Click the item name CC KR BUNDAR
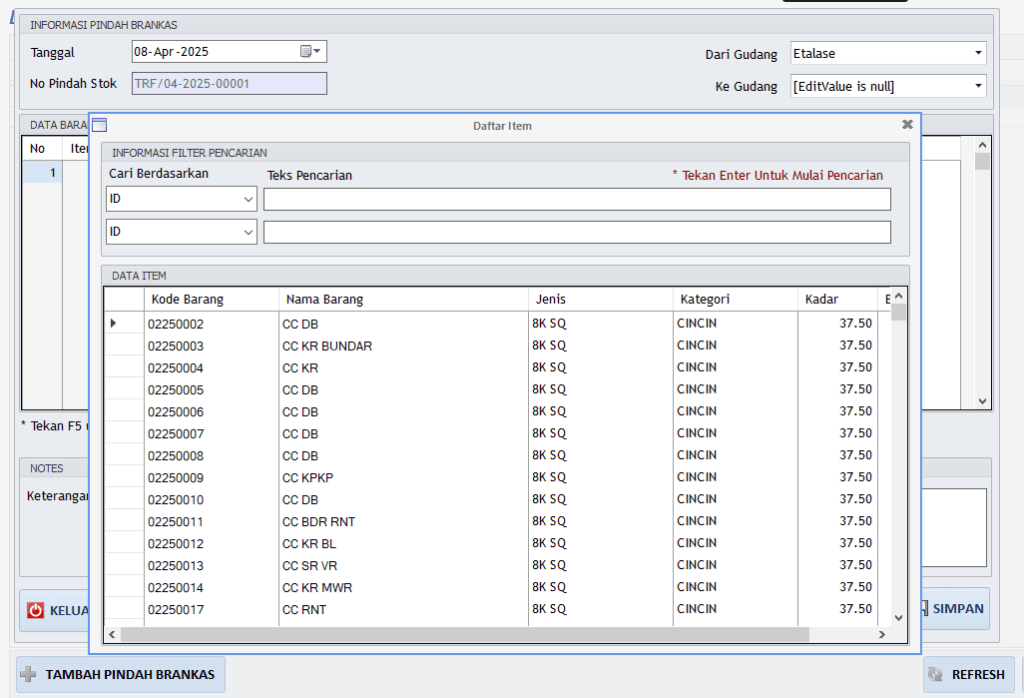Viewport: 1024px width, 698px height. (327, 346)
